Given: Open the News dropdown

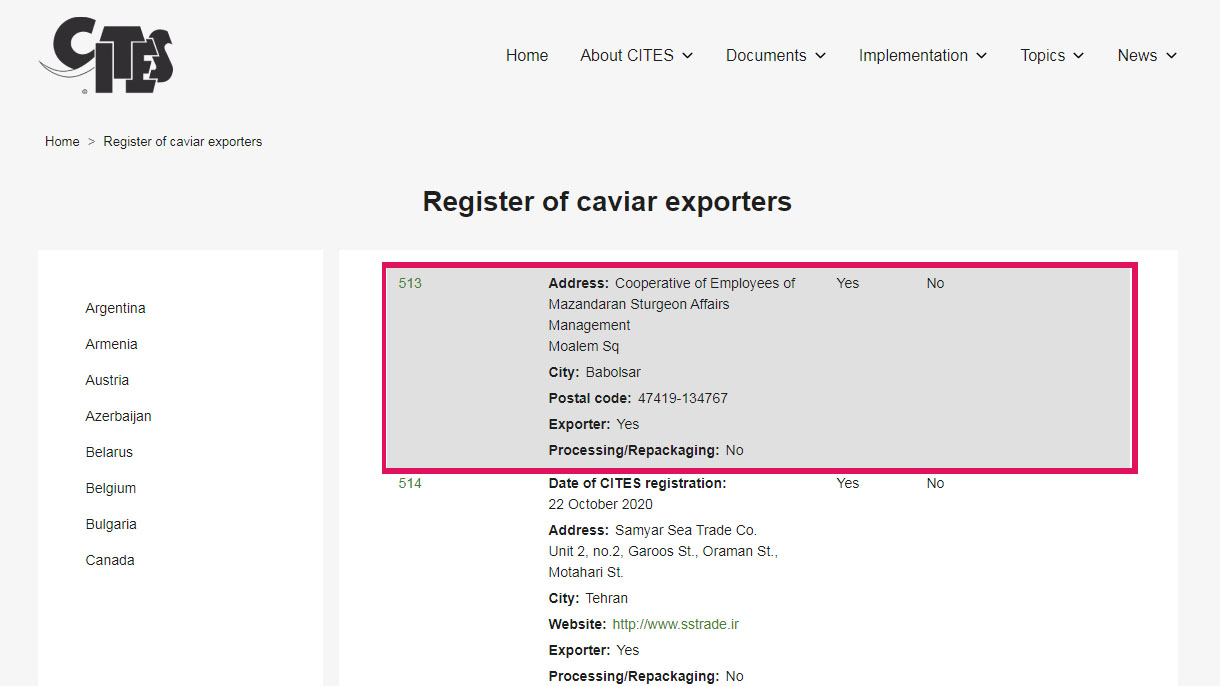Looking at the screenshot, I should click(1146, 56).
